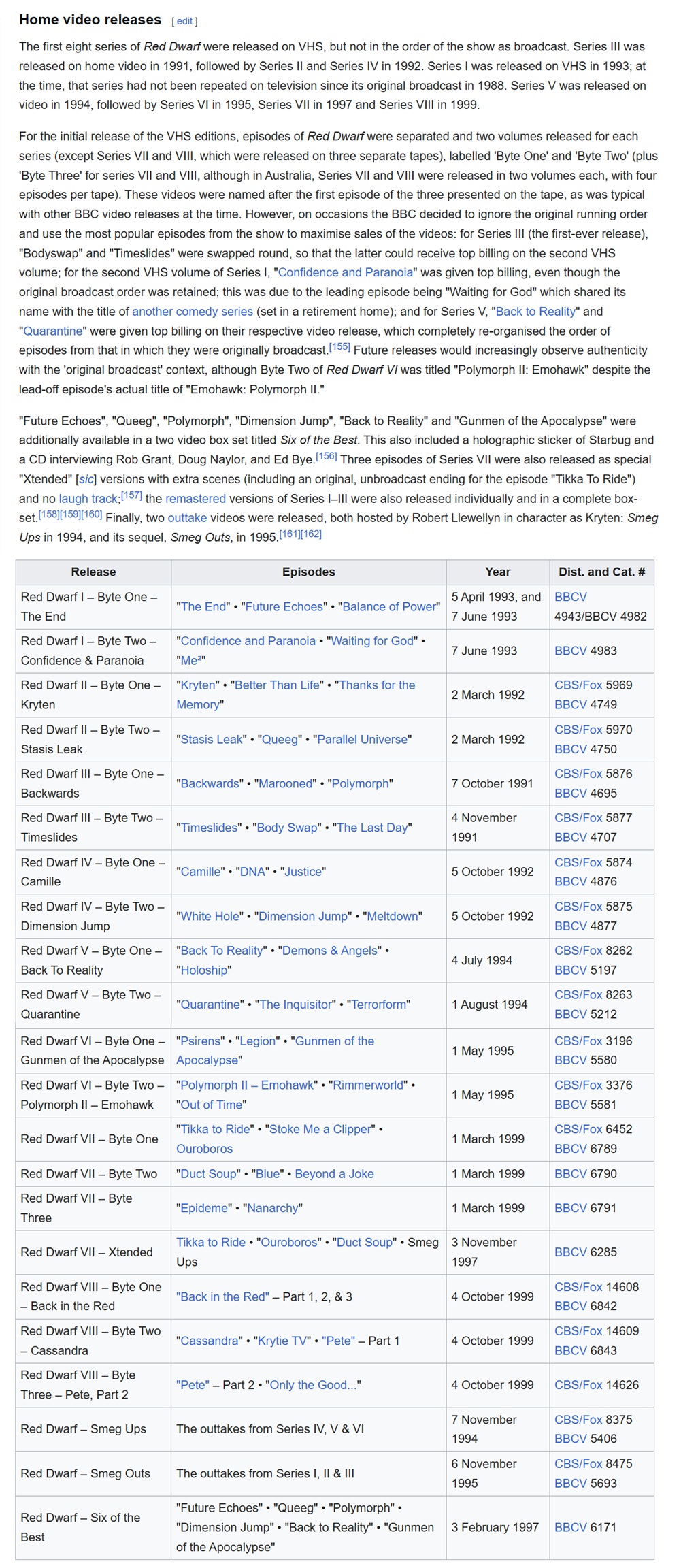Open CBS/Fox link next to 5969
The image size is (681, 1568).
click(x=578, y=685)
